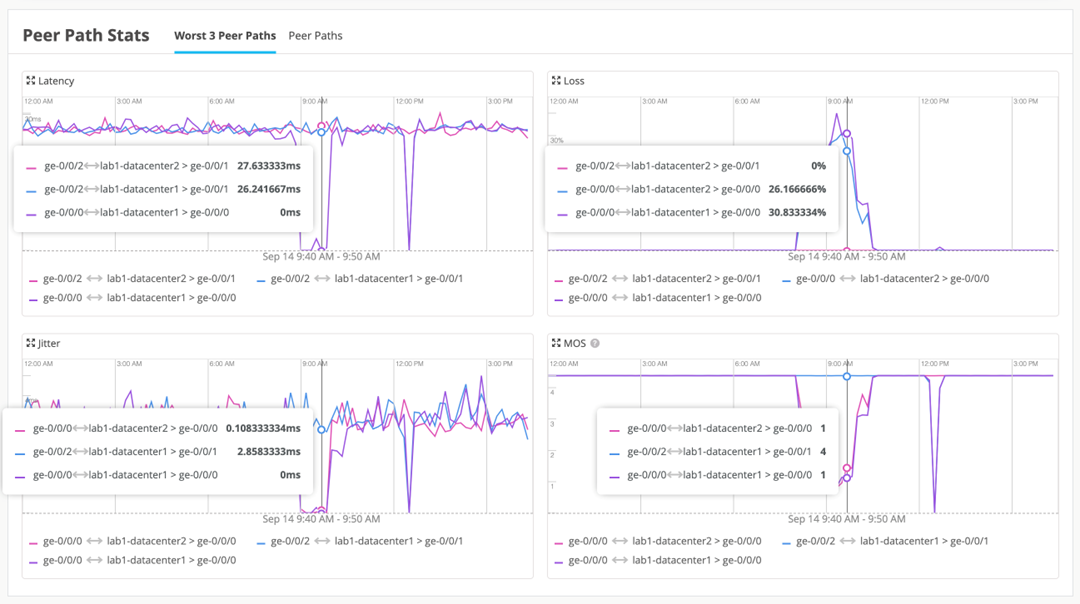Click the blue data point on the MOS chart
The height and width of the screenshot is (604, 1080).
847,376
